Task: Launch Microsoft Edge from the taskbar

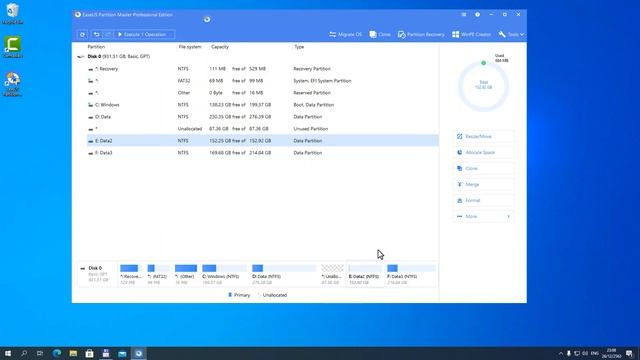Action: click(x=57, y=353)
